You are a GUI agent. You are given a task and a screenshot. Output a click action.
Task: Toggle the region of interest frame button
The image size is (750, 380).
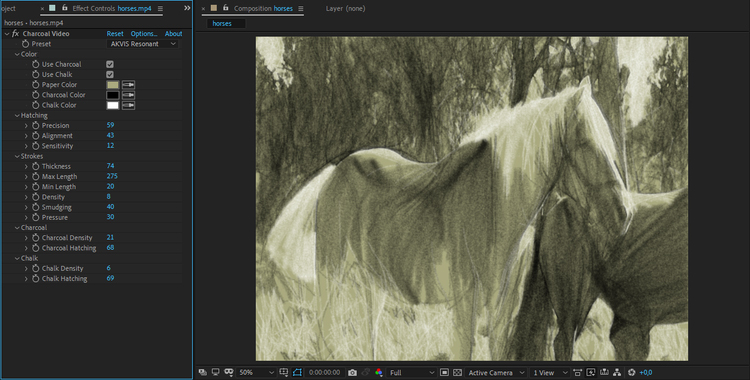click(444, 372)
